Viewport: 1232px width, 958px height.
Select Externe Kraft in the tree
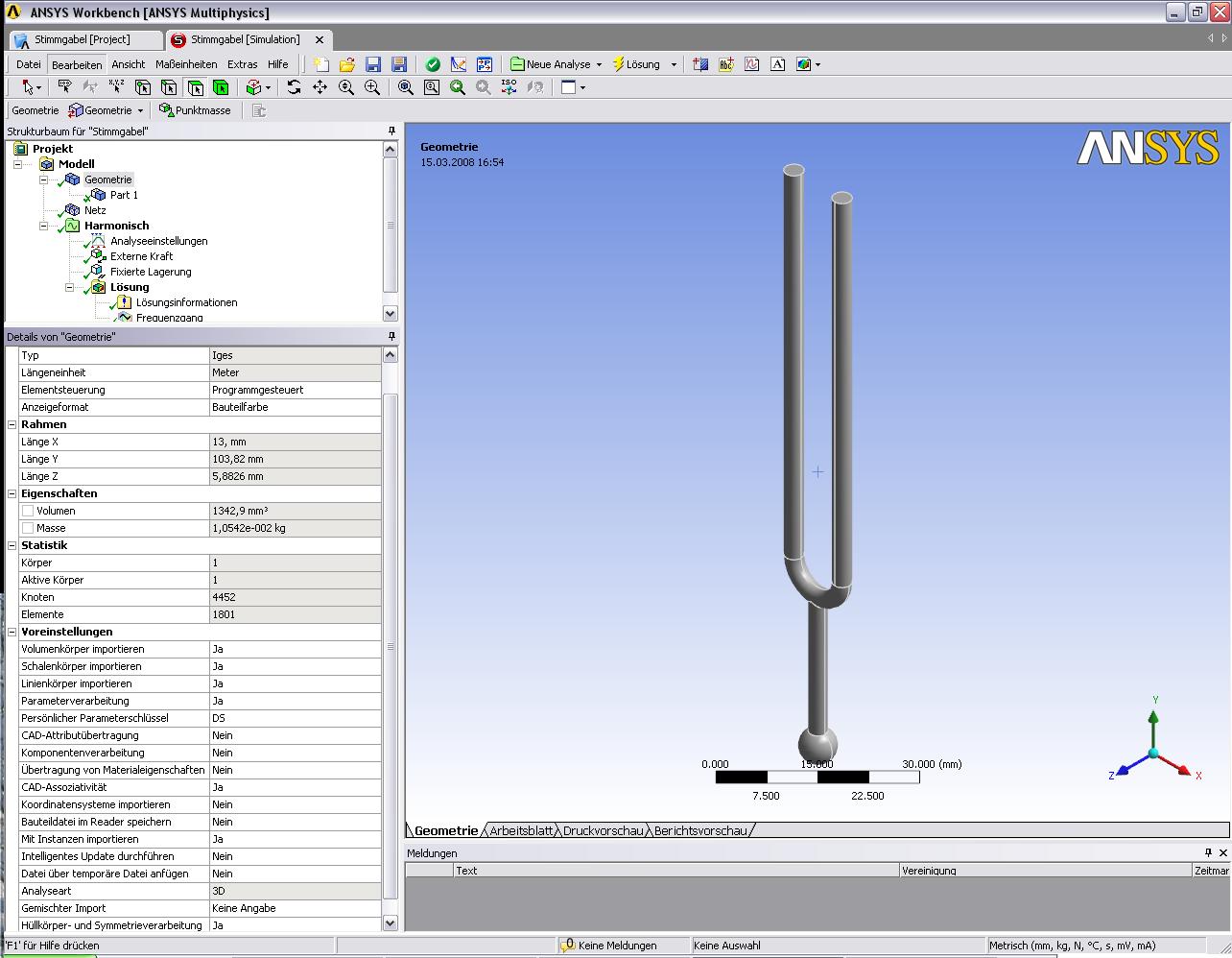pyautogui.click(x=141, y=256)
